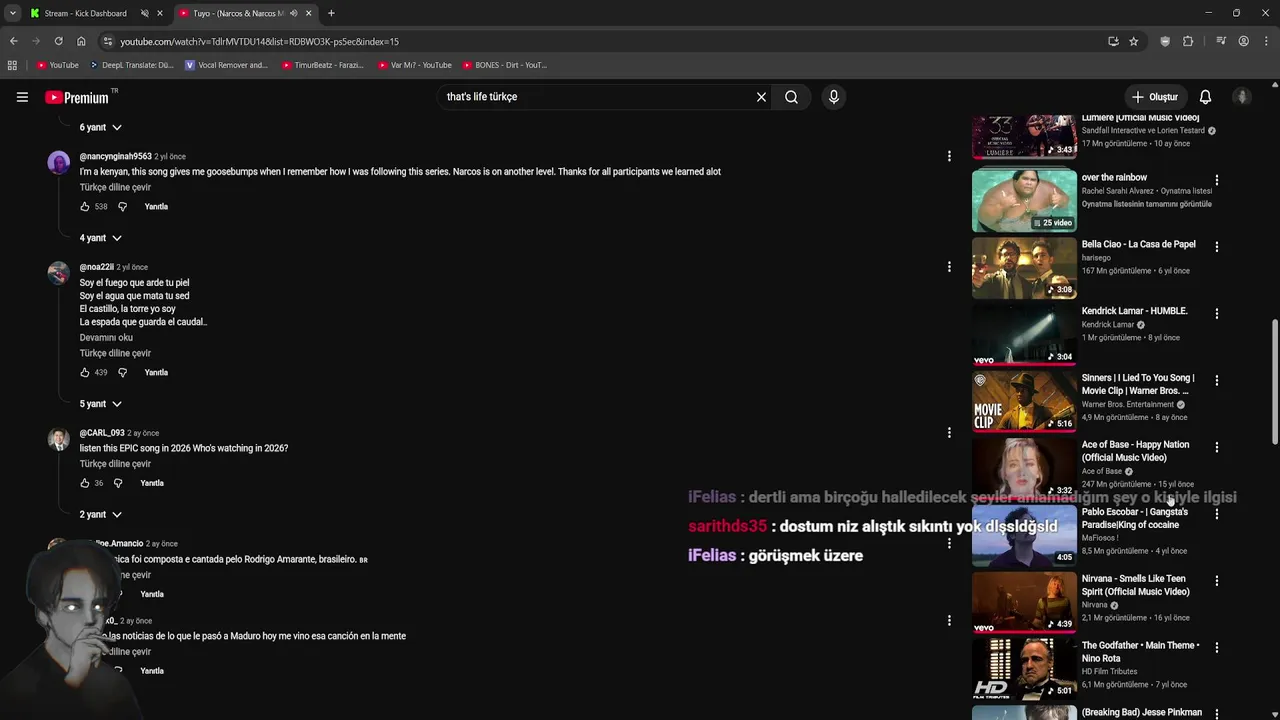The width and height of the screenshot is (1280, 720).
Task: Dislike the comment by @nancynginah9563
Action: [x=123, y=207]
